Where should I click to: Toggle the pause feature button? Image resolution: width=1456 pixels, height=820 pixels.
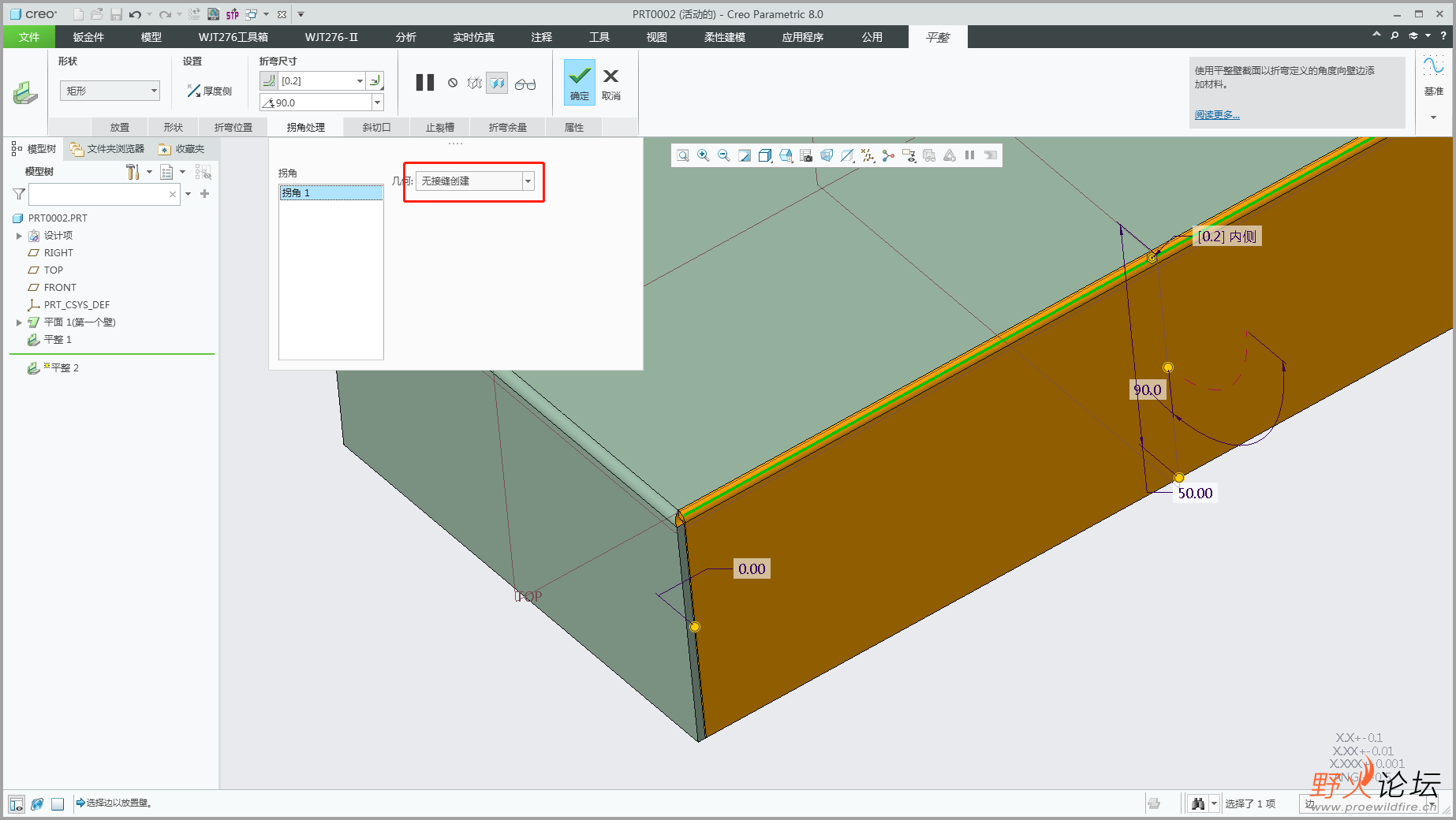[425, 83]
